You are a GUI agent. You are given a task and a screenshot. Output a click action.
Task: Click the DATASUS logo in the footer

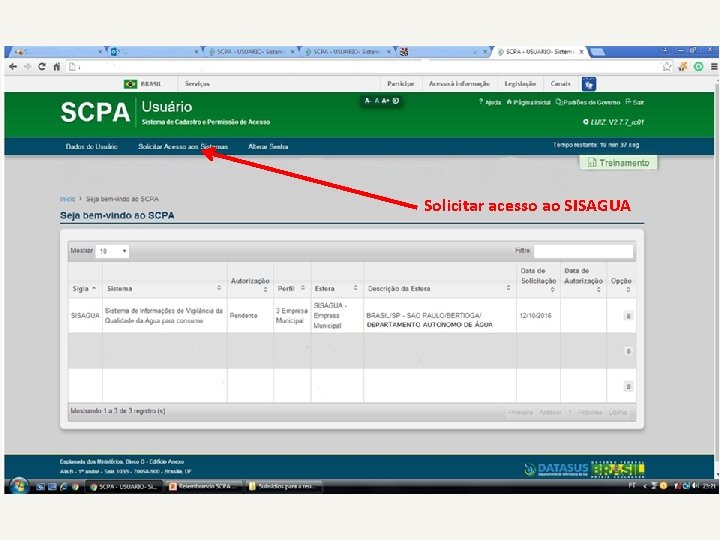coord(556,469)
